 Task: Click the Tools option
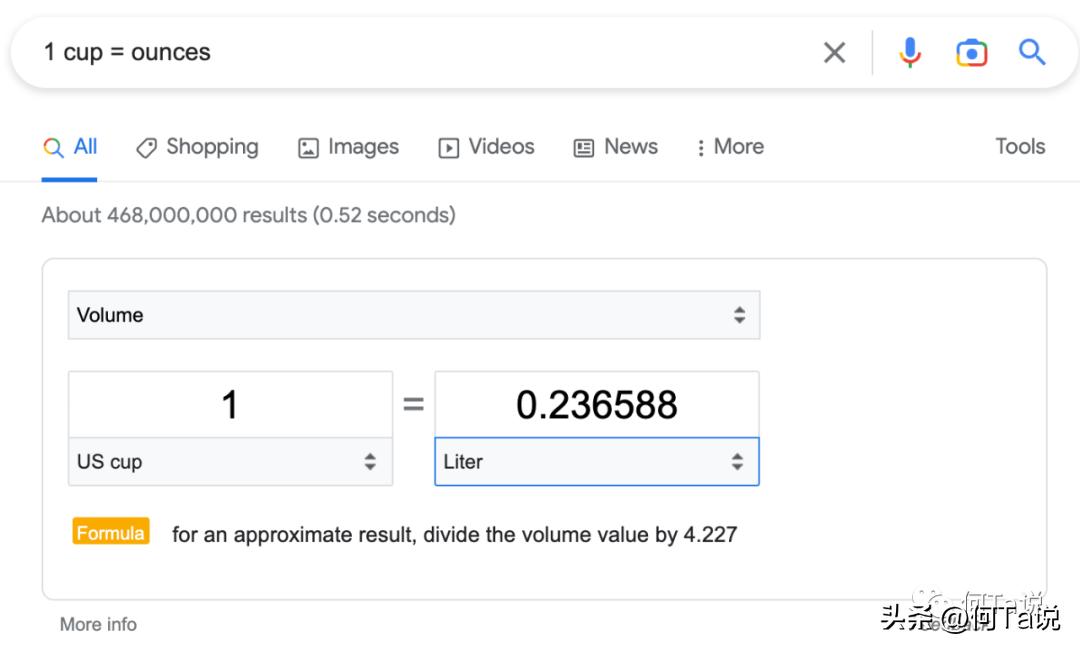1019,147
